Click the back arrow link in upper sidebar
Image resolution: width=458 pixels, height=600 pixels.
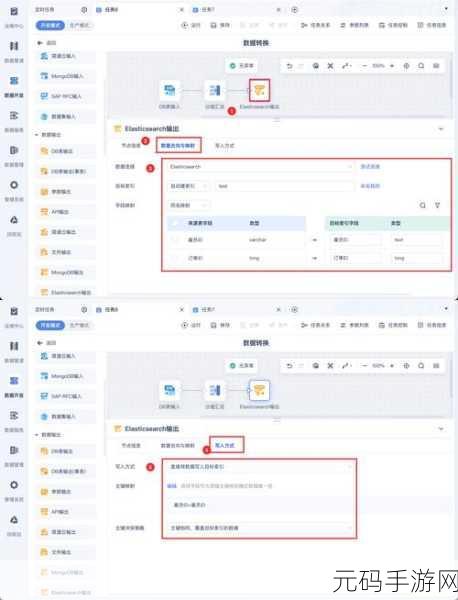[x=46, y=43]
